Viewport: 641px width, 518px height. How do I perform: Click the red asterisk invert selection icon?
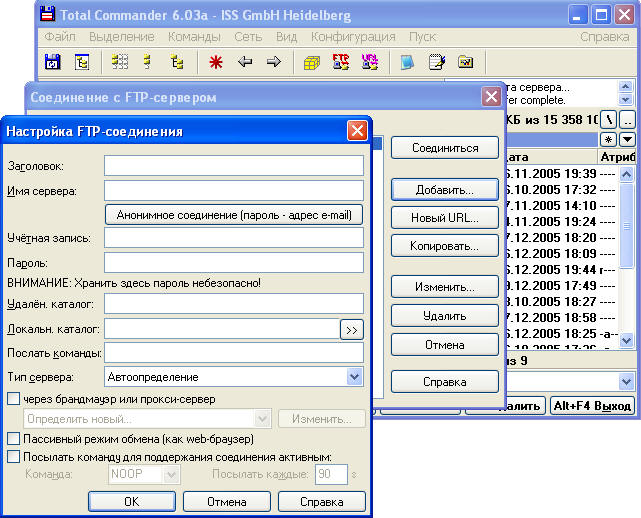click(216, 62)
